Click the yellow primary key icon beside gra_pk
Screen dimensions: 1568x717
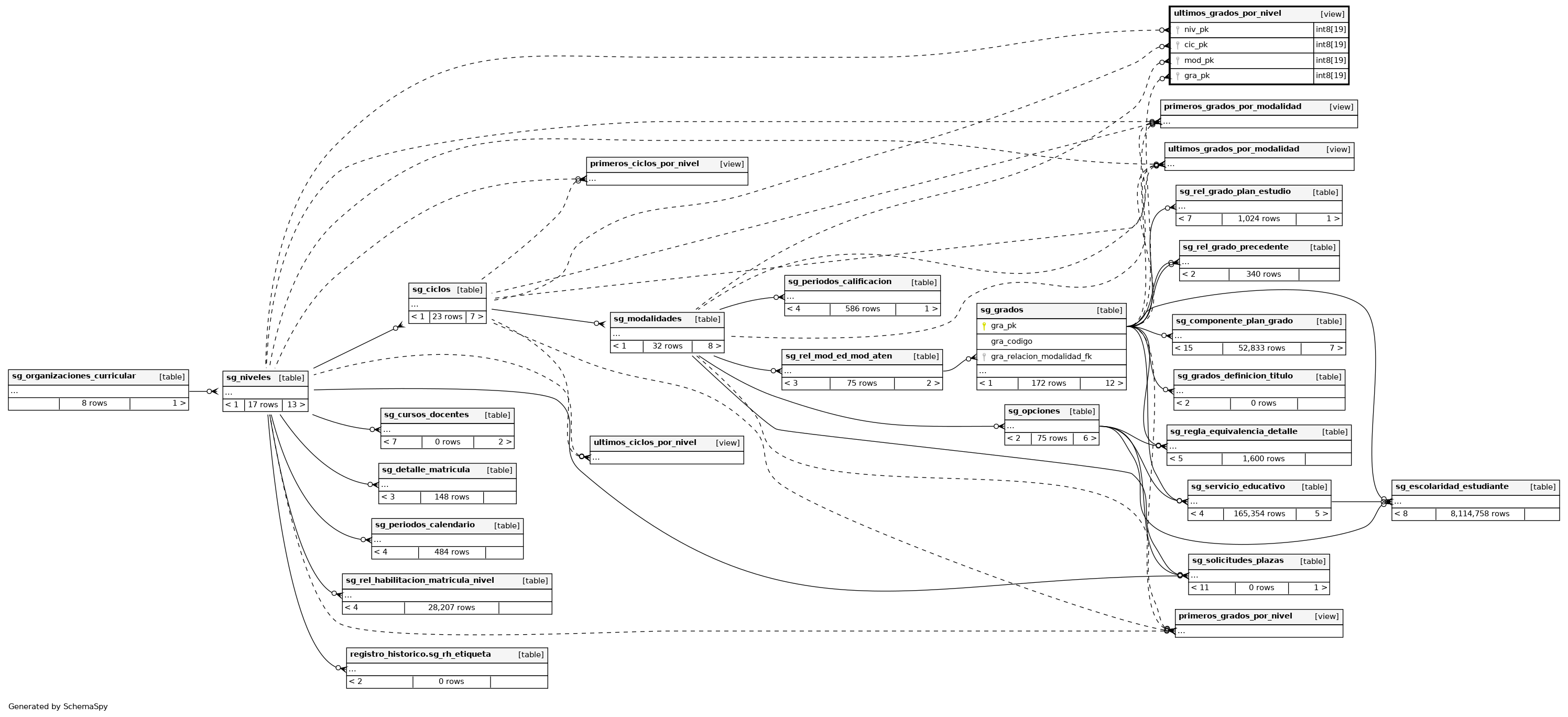(x=984, y=326)
